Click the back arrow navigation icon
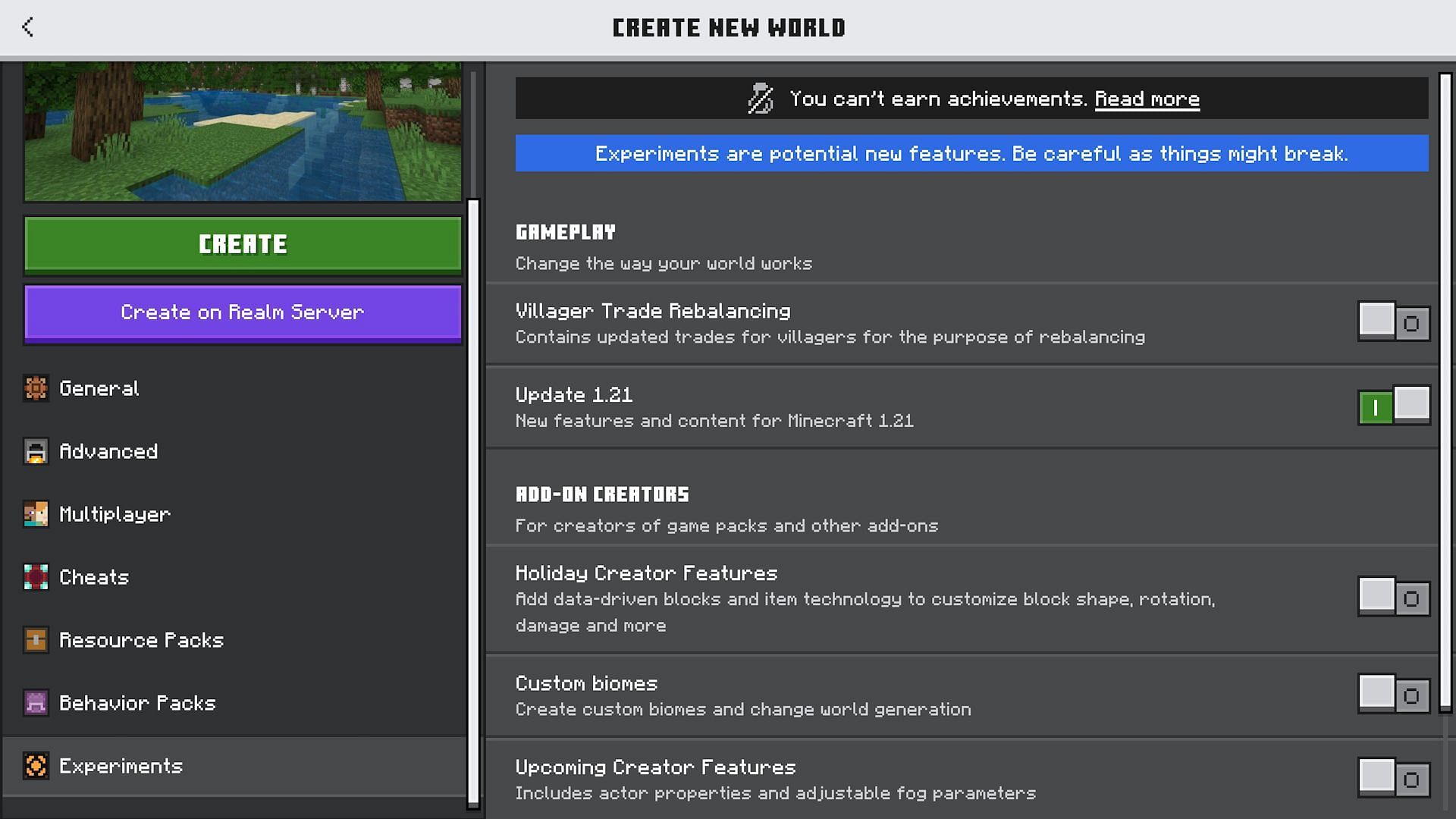 (27, 27)
